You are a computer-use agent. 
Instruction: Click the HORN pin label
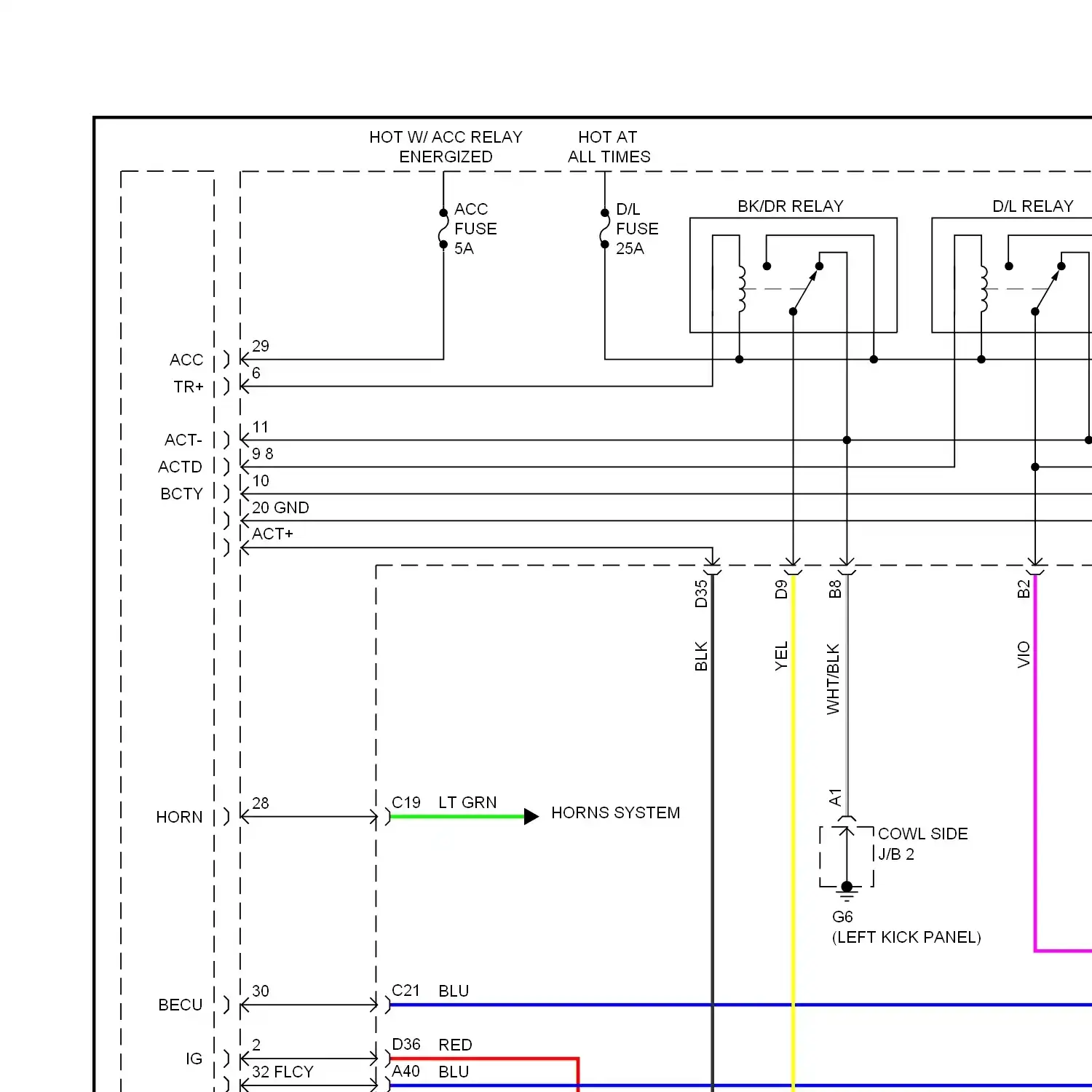180,817
